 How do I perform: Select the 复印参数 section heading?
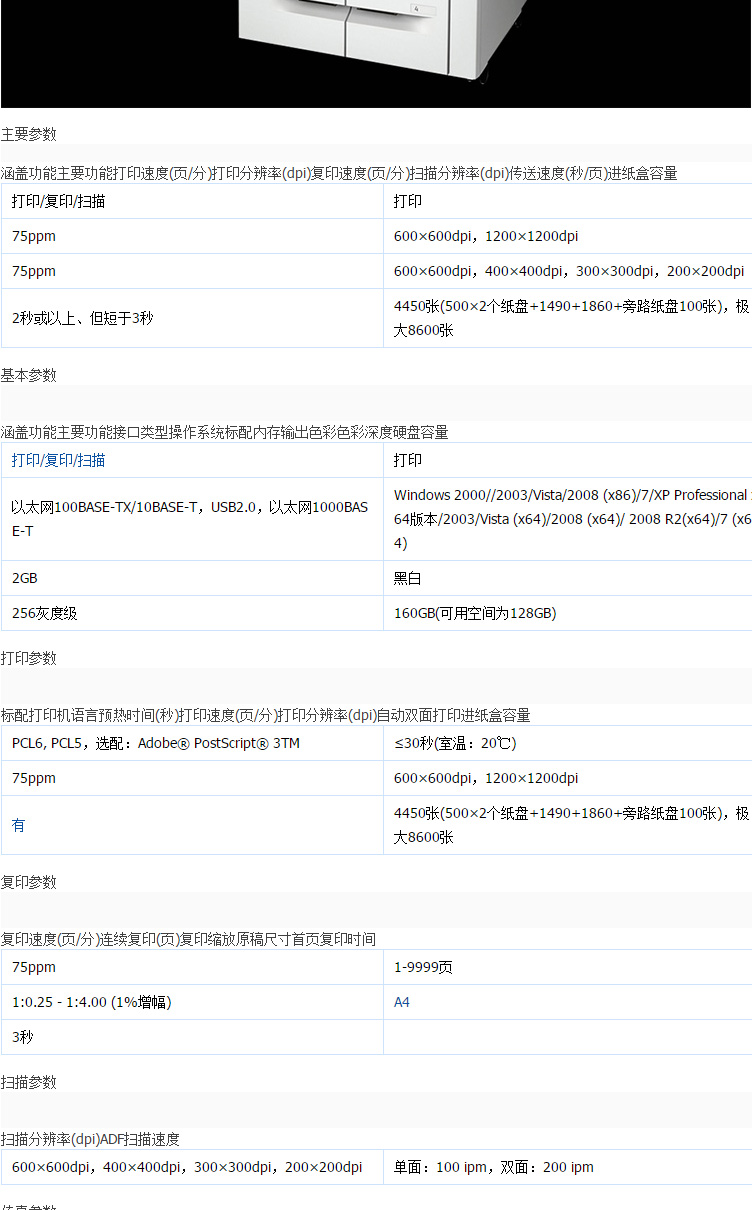(x=29, y=882)
